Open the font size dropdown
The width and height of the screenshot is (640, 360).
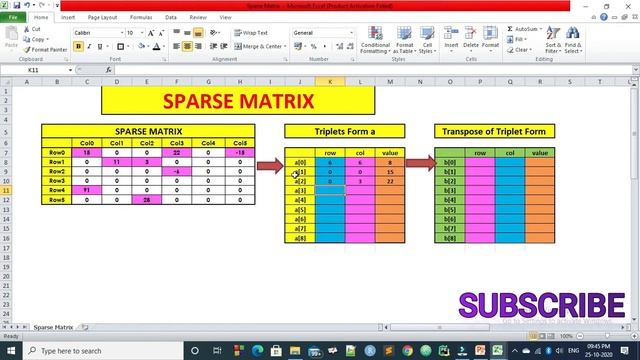[142, 33]
